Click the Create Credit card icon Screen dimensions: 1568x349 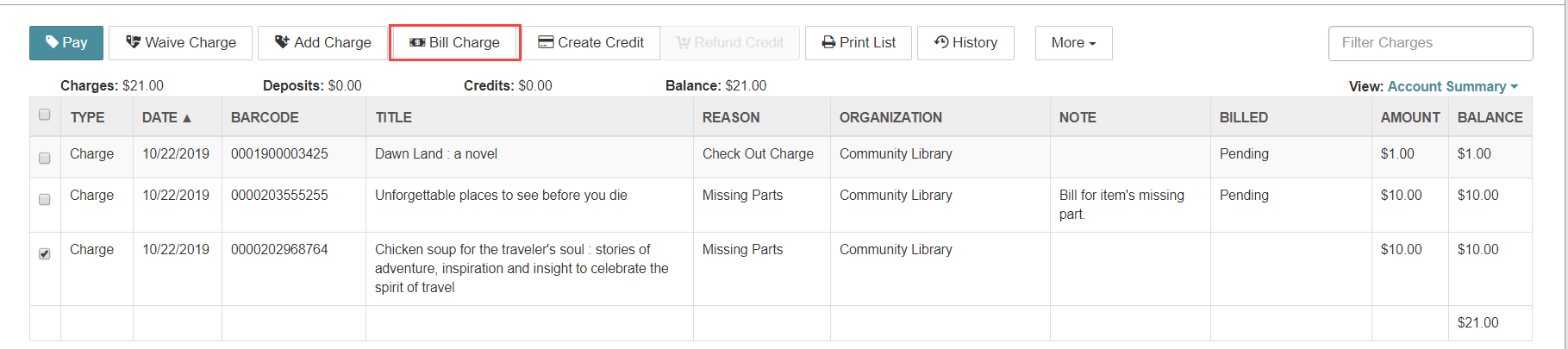(546, 42)
